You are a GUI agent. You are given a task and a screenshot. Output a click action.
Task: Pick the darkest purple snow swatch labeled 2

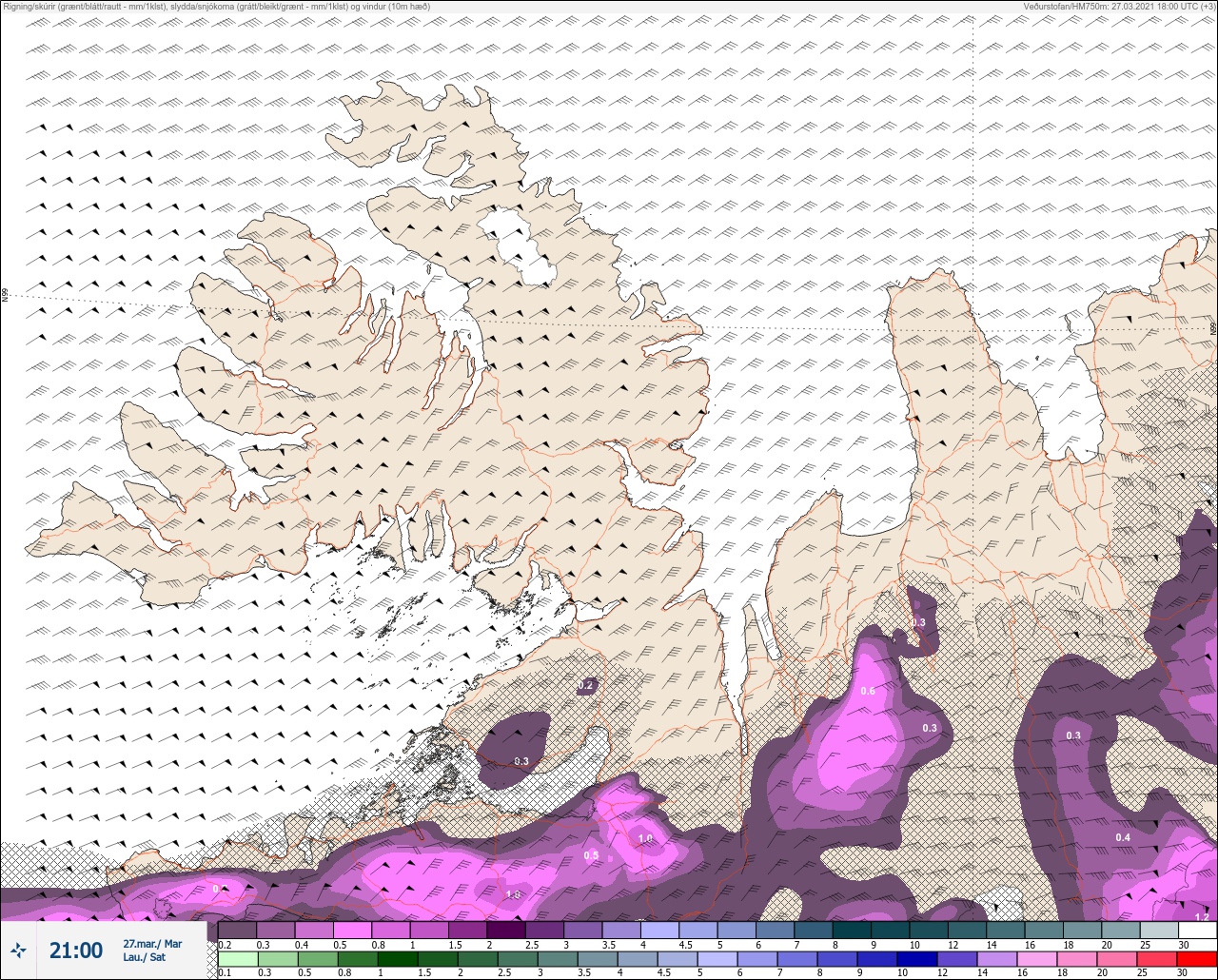pos(505,931)
